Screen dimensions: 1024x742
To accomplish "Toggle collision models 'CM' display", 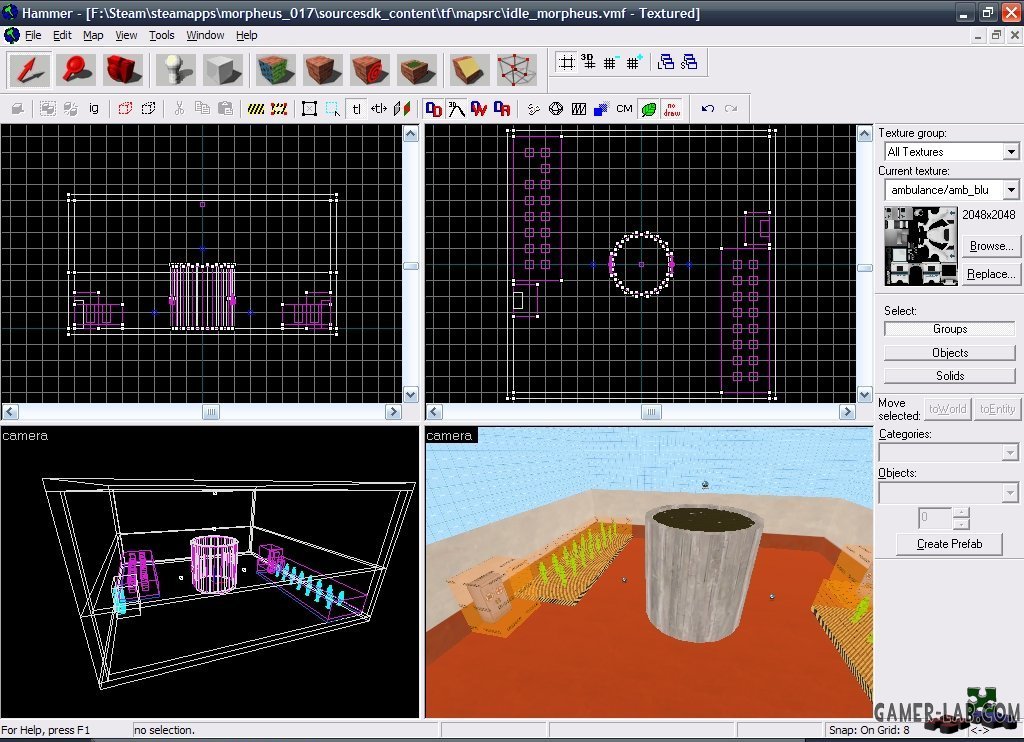I will click(x=624, y=108).
